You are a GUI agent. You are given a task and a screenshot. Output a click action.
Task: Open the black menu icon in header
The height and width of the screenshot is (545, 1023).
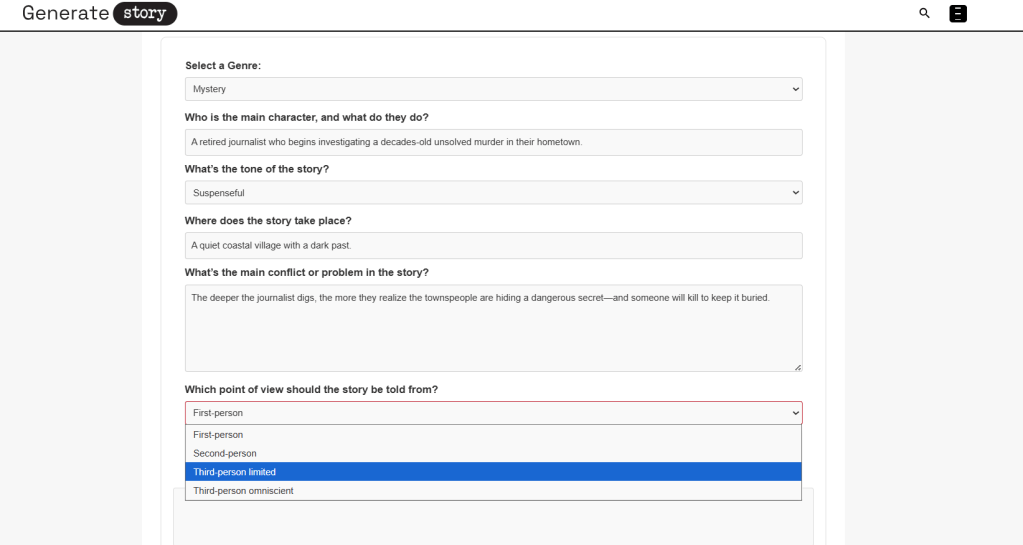point(958,13)
